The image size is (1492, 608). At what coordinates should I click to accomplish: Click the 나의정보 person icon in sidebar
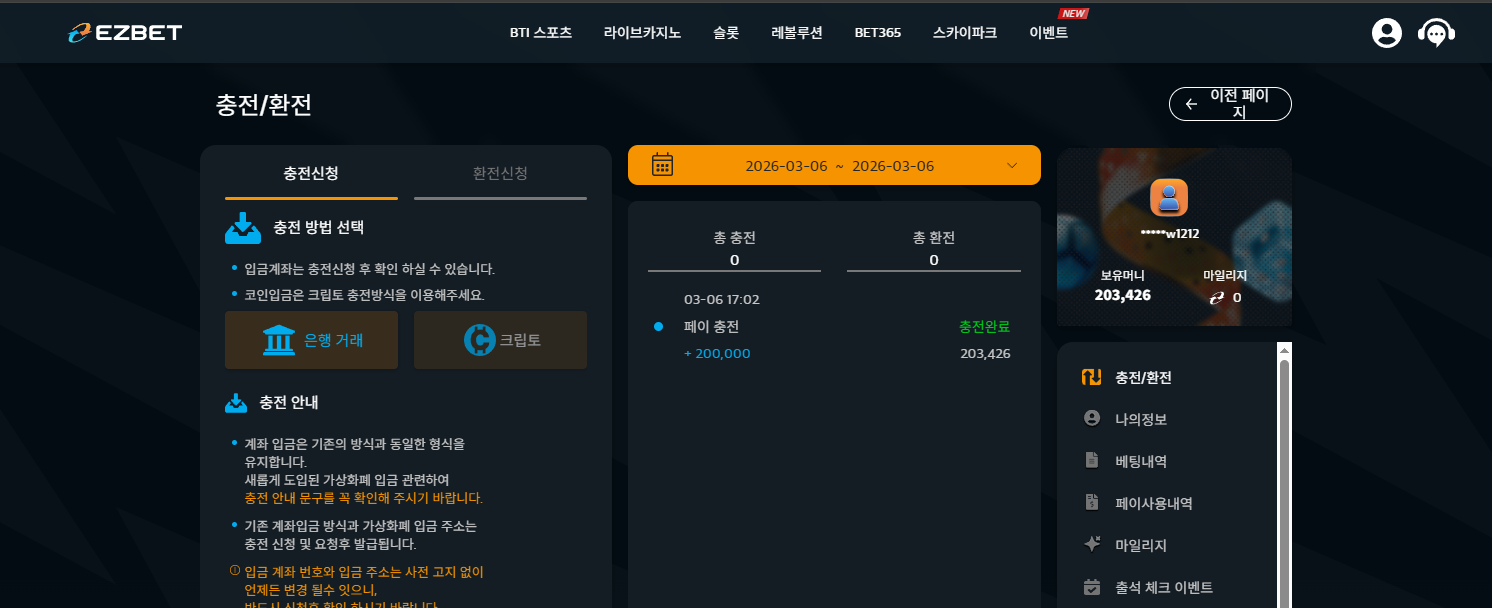pos(1092,419)
